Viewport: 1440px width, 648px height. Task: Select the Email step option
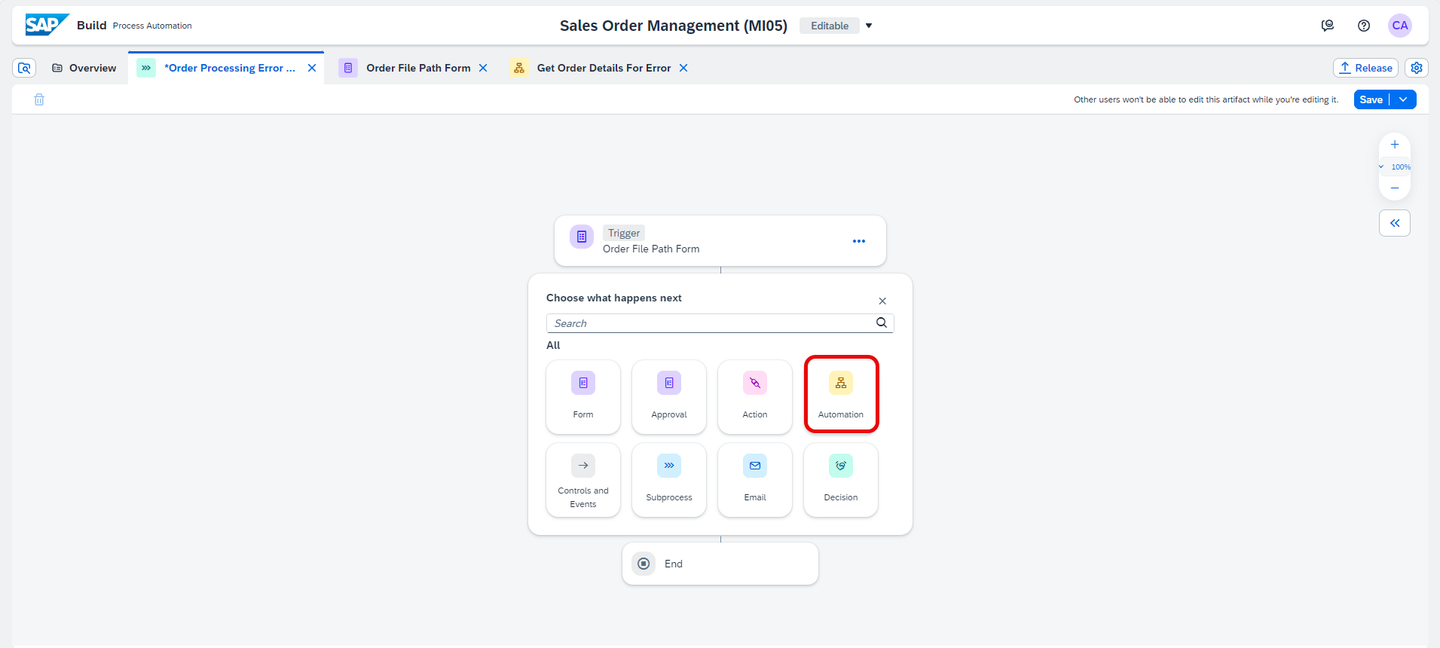coord(755,480)
